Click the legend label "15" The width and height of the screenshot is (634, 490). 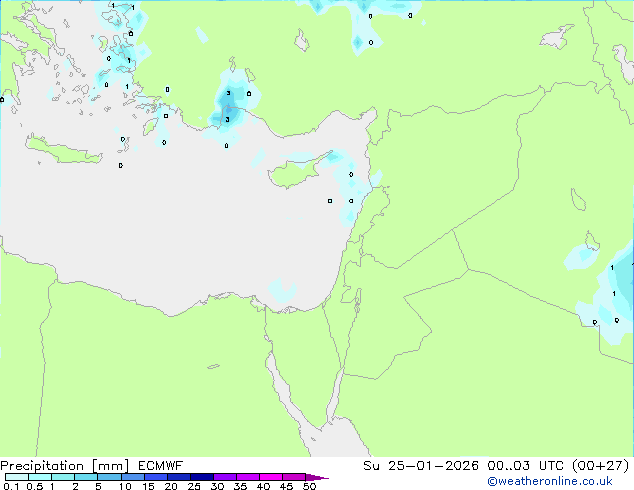tap(148, 486)
